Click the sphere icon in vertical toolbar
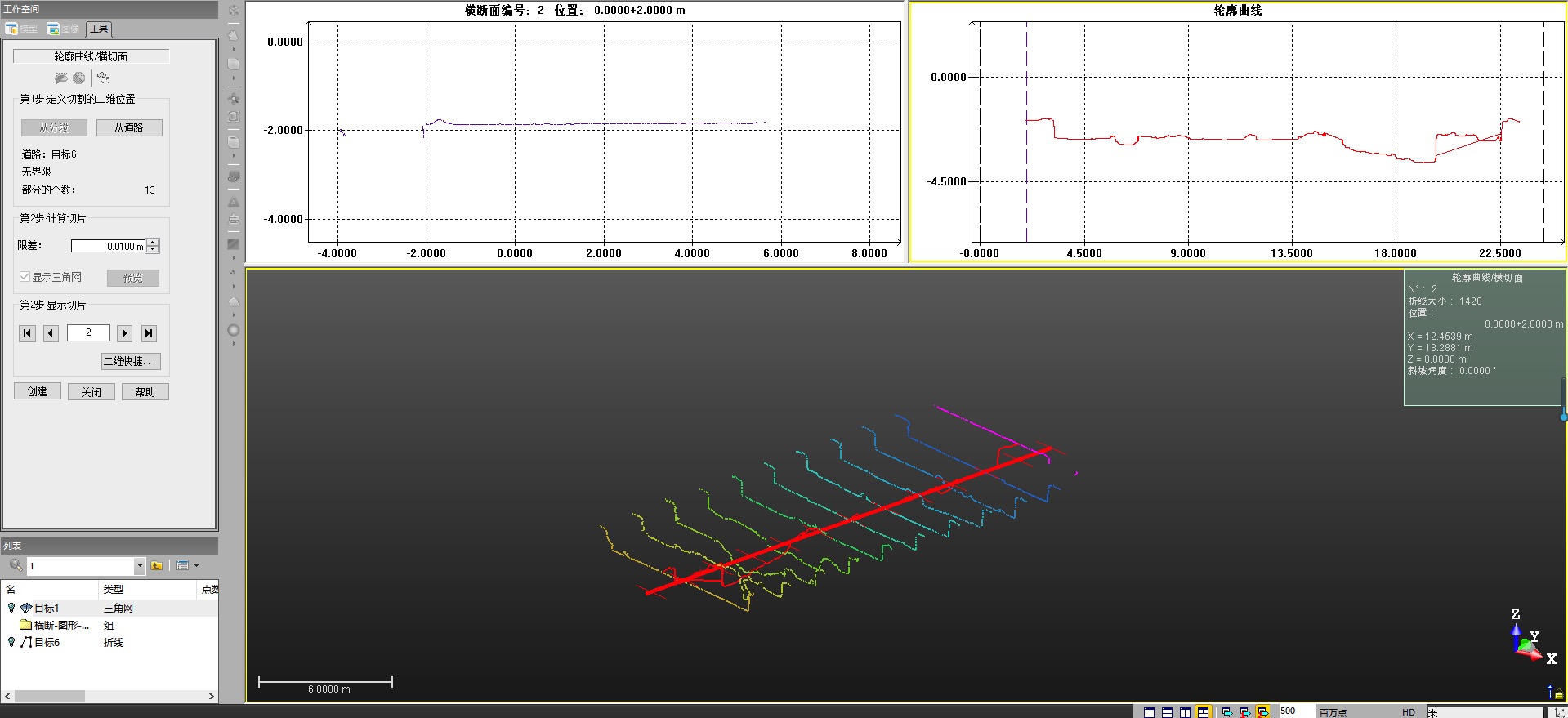 pyautogui.click(x=234, y=331)
